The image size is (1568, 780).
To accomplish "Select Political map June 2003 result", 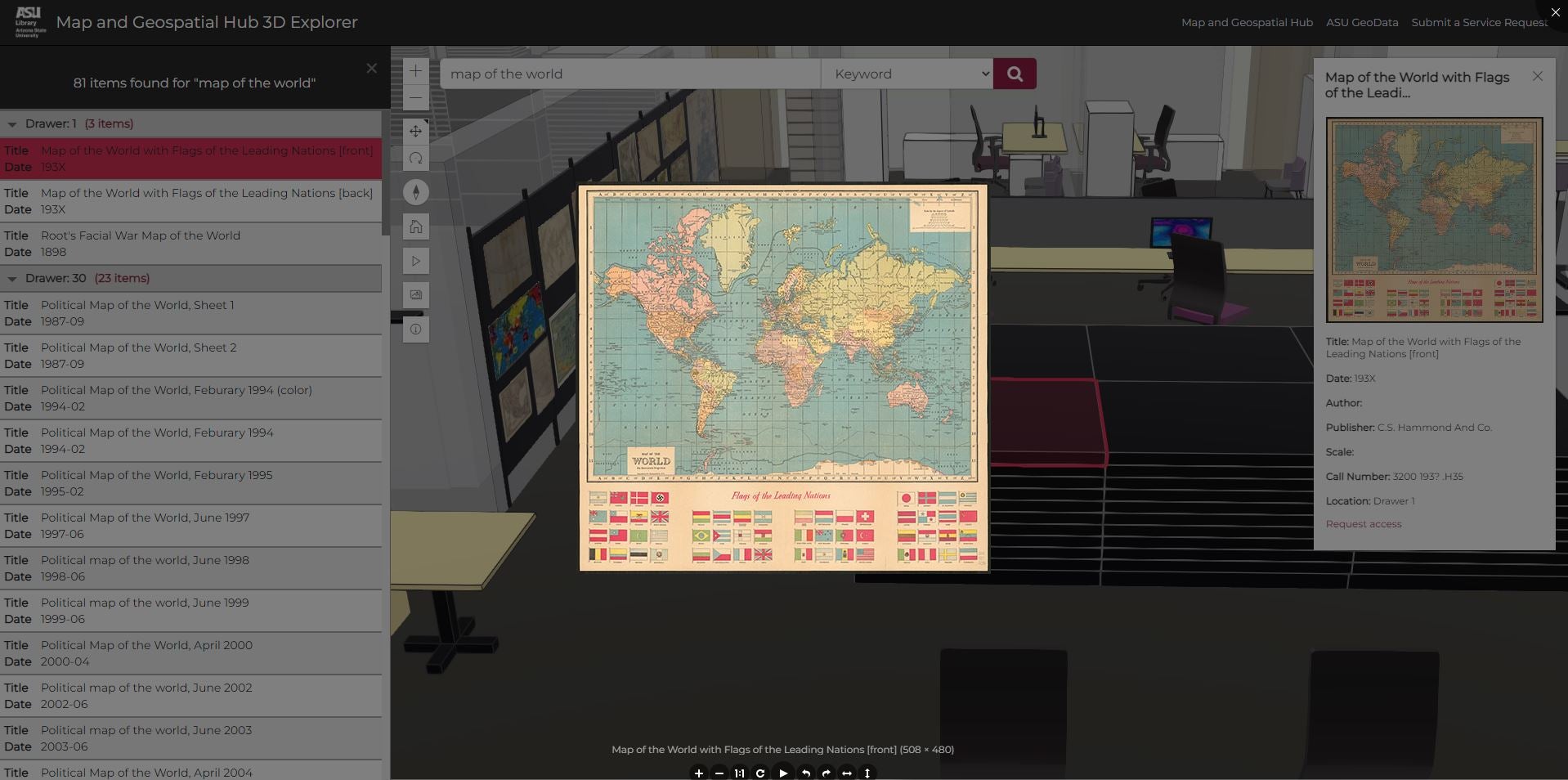I will [190, 738].
